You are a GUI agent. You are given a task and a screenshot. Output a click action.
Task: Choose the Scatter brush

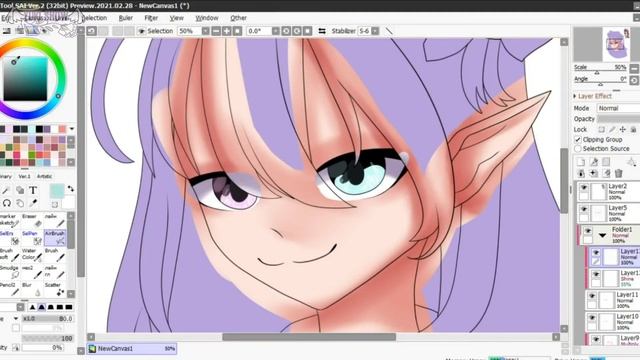(x=55, y=289)
